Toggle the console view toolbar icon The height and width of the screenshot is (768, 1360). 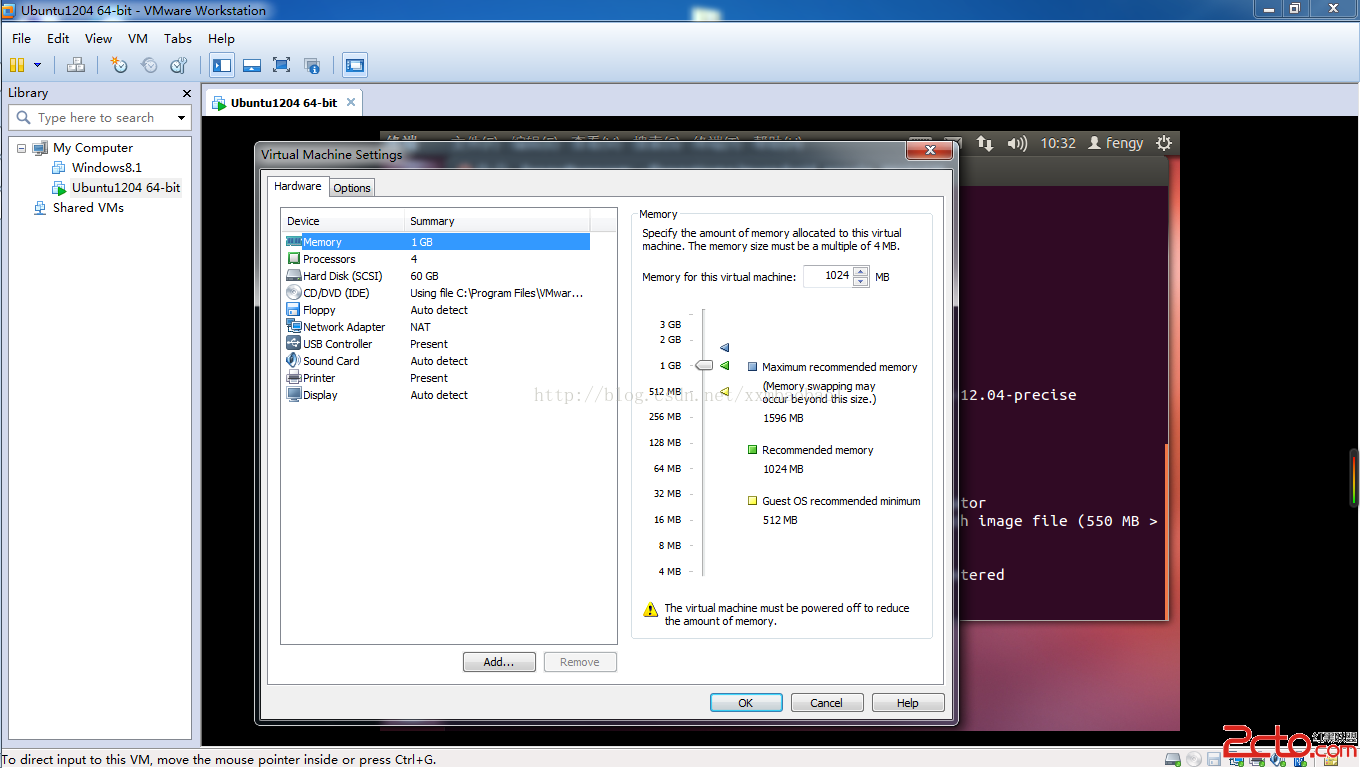click(x=355, y=65)
